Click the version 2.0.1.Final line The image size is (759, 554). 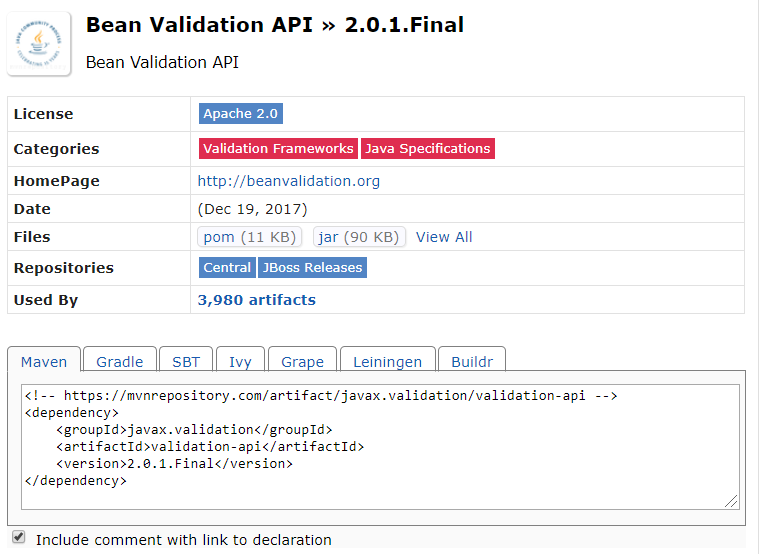click(x=174, y=463)
